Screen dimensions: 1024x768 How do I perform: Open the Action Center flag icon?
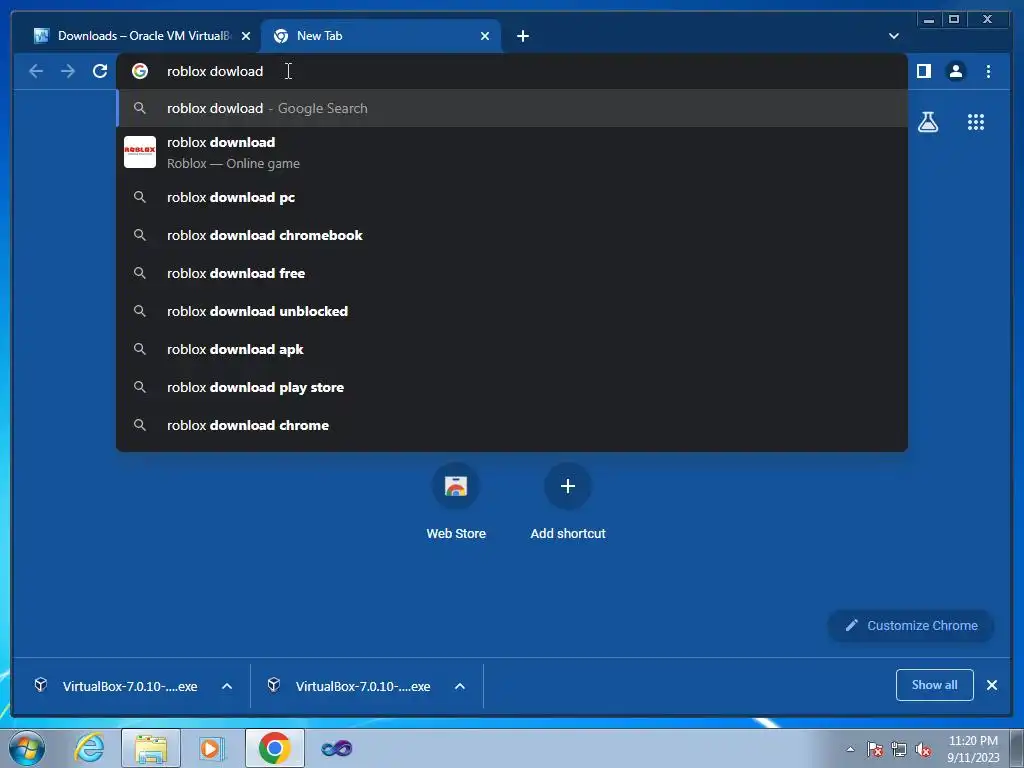click(x=875, y=749)
